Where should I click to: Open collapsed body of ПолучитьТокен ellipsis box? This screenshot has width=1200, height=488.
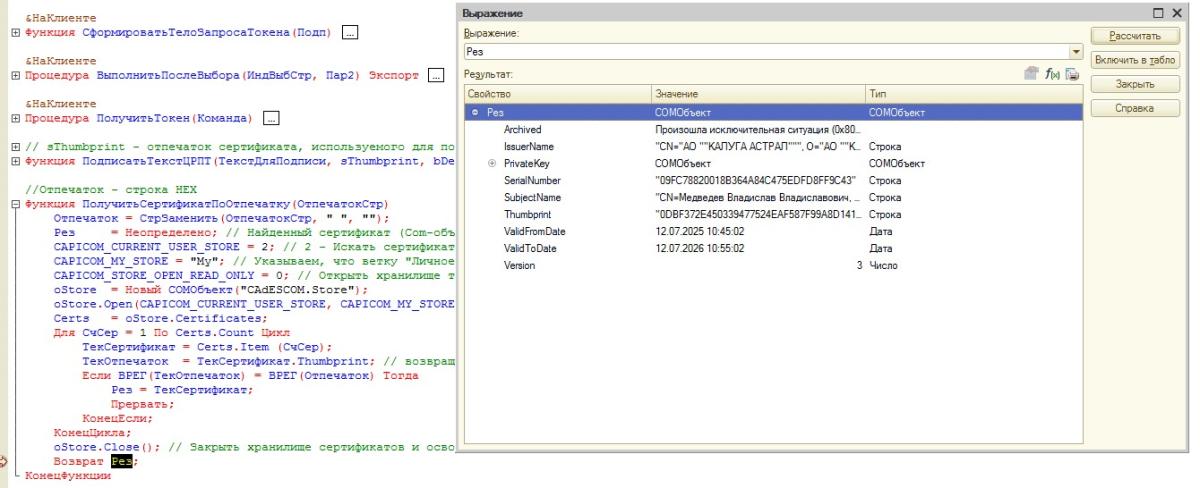point(270,118)
